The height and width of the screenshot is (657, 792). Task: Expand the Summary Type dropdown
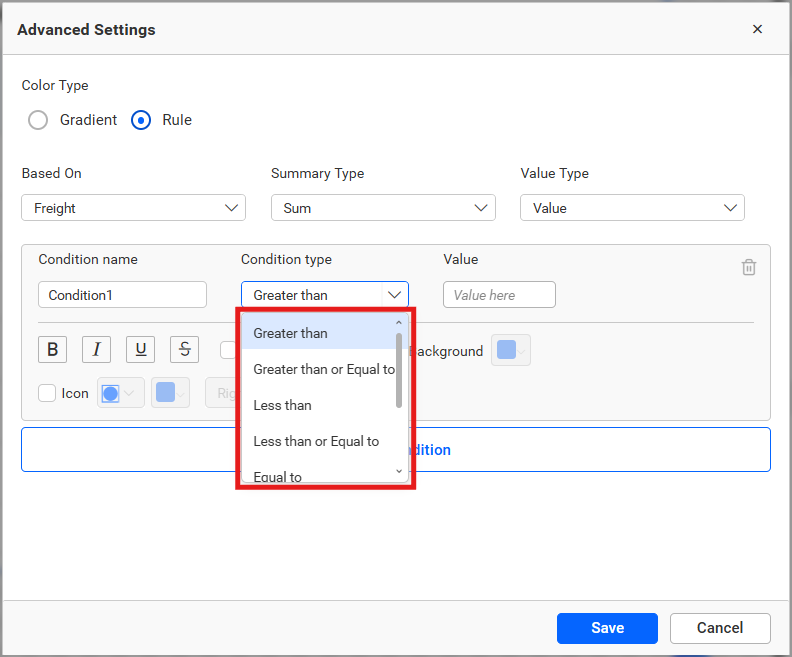[383, 208]
